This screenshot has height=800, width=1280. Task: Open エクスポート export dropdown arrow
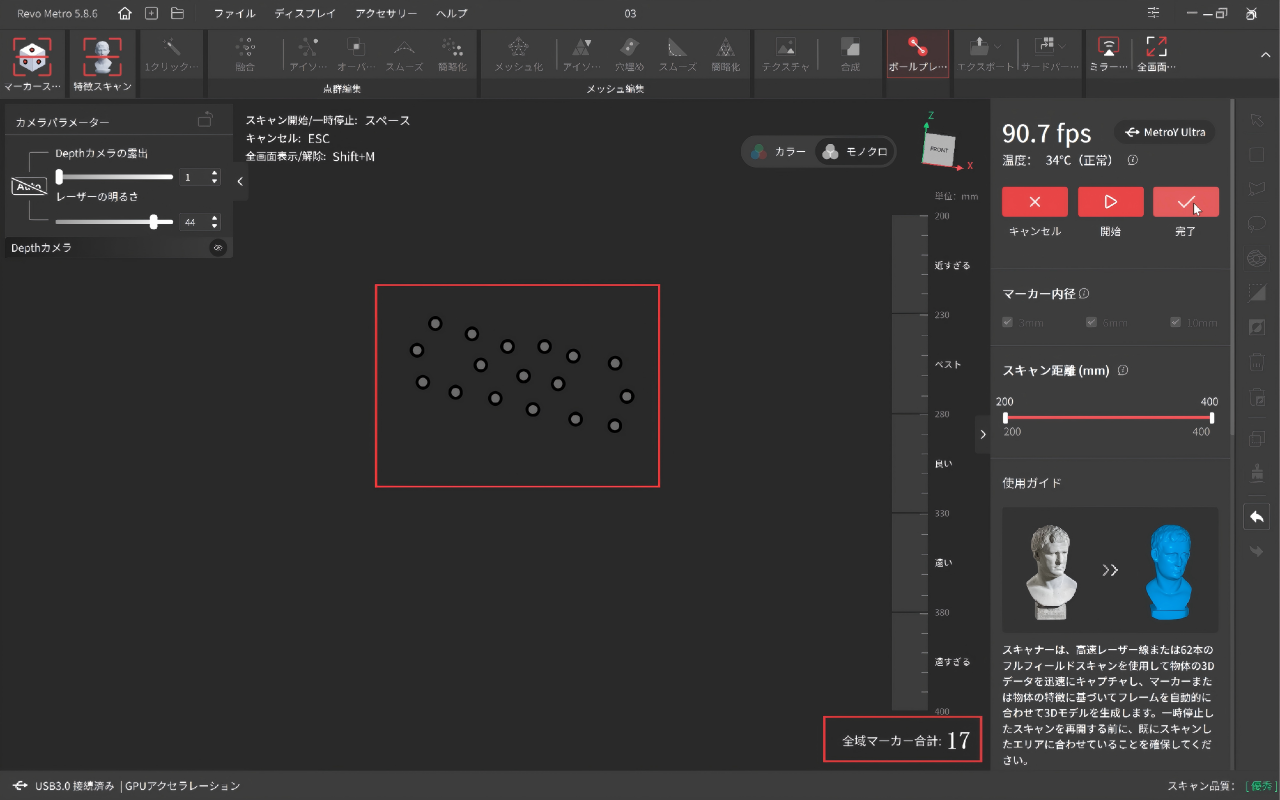tap(999, 45)
